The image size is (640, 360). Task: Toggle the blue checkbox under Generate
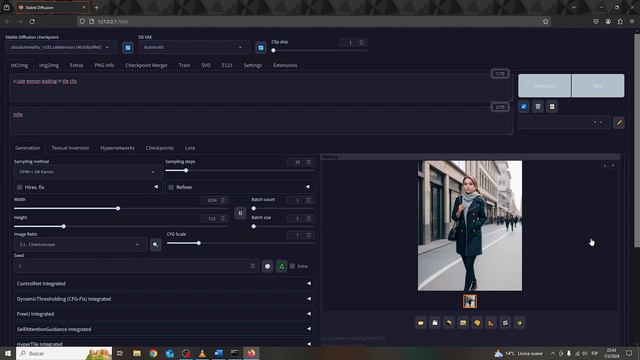524,107
